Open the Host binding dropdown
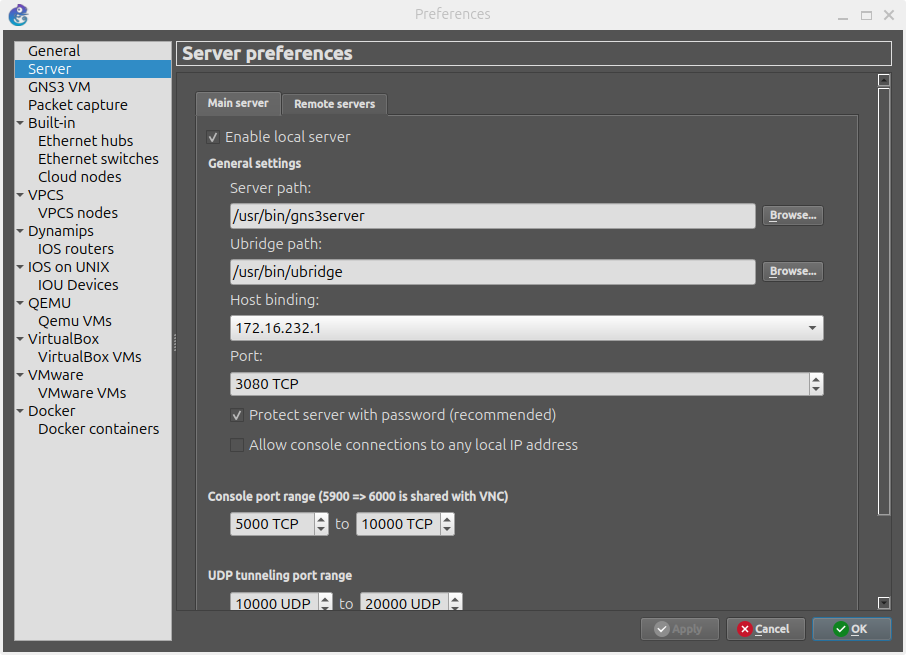 point(813,327)
